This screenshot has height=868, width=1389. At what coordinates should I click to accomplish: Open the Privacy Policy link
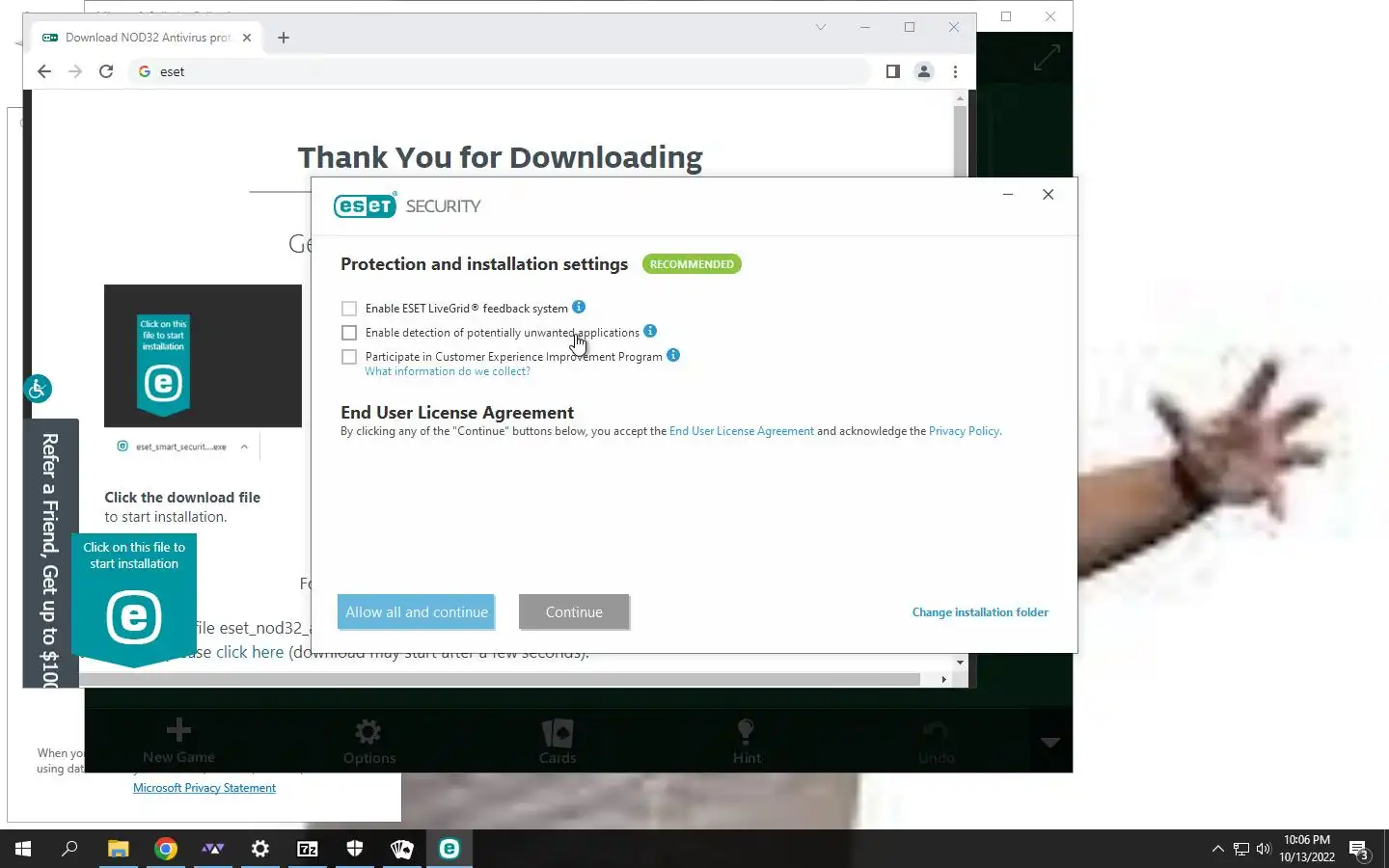pos(964,431)
